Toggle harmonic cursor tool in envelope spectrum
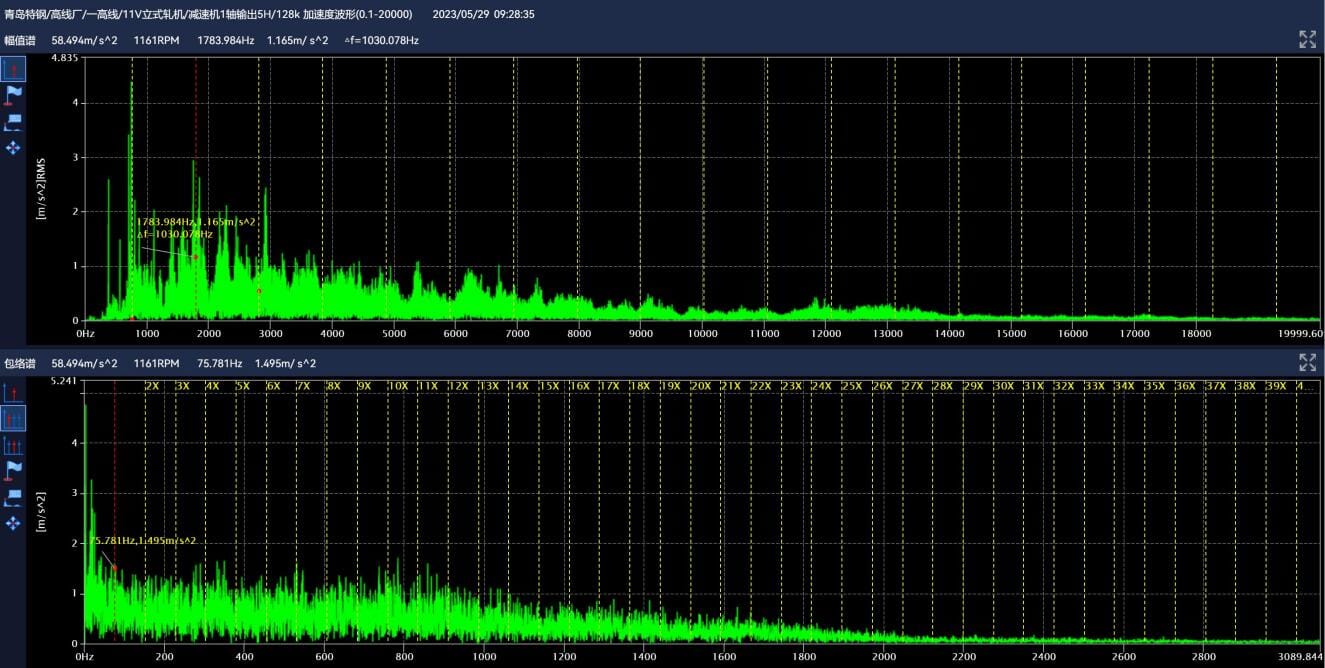This screenshot has width=1325, height=668. [x=13, y=418]
